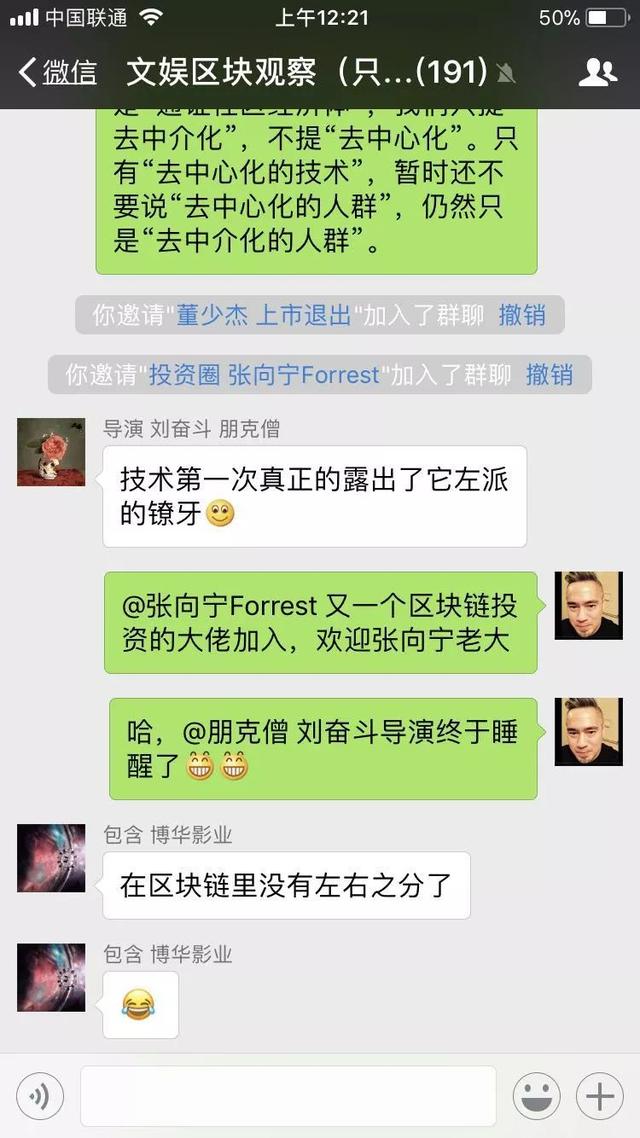The width and height of the screenshot is (640, 1138).
Task: Tap the back chevron arrow
Action: (x=27, y=72)
